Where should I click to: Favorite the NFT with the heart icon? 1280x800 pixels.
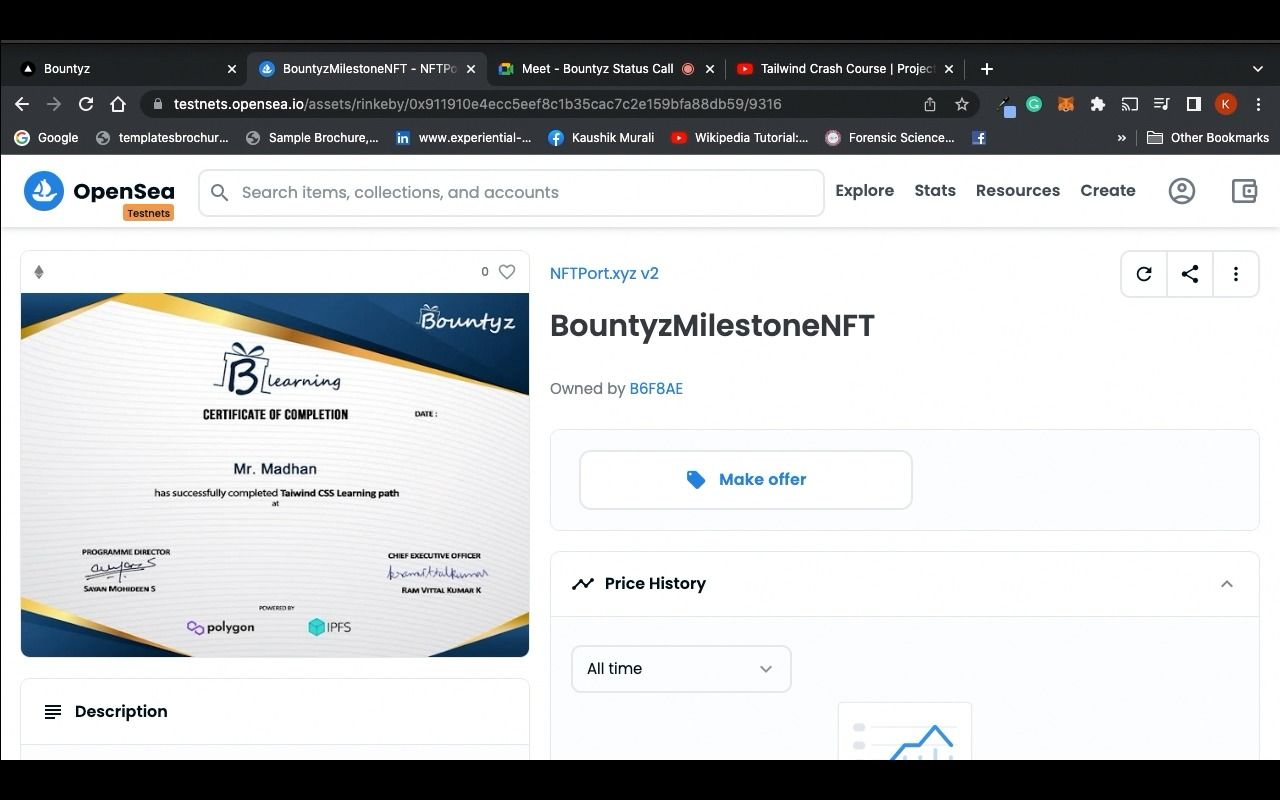507,272
